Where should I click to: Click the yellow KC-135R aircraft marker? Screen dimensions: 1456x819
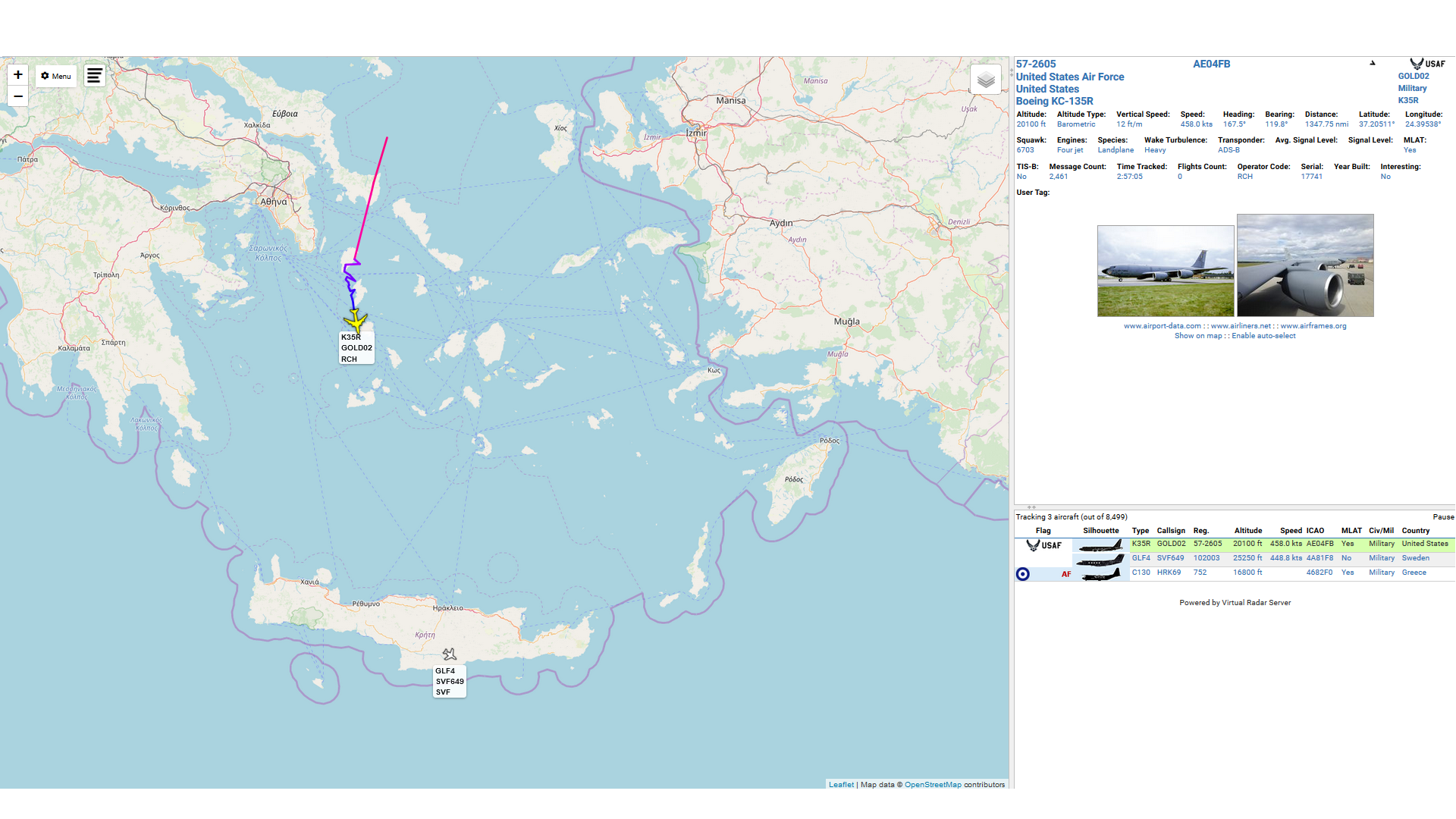(356, 321)
